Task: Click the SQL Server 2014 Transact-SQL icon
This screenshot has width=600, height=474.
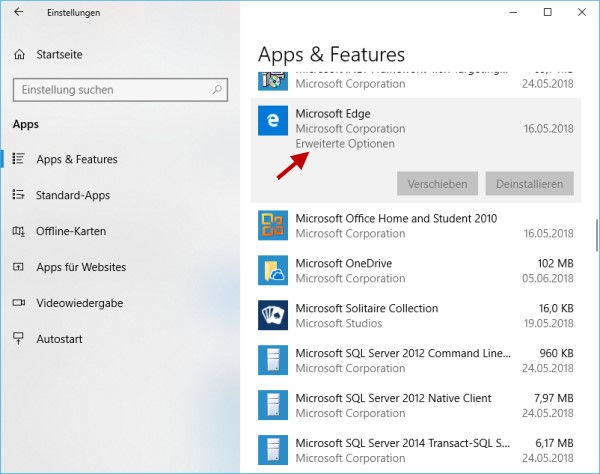Action: click(x=273, y=450)
